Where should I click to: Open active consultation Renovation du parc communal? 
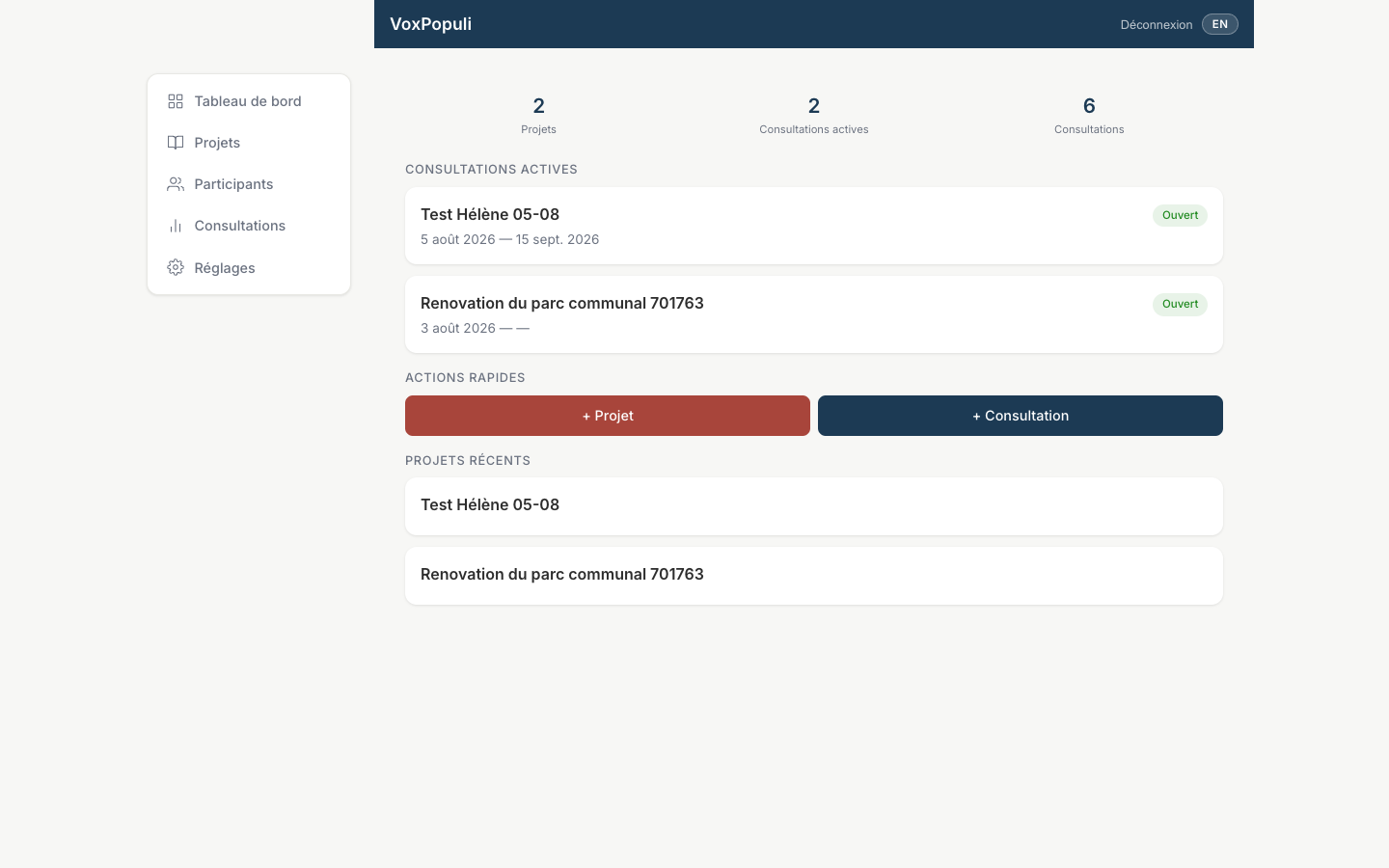coord(814,314)
